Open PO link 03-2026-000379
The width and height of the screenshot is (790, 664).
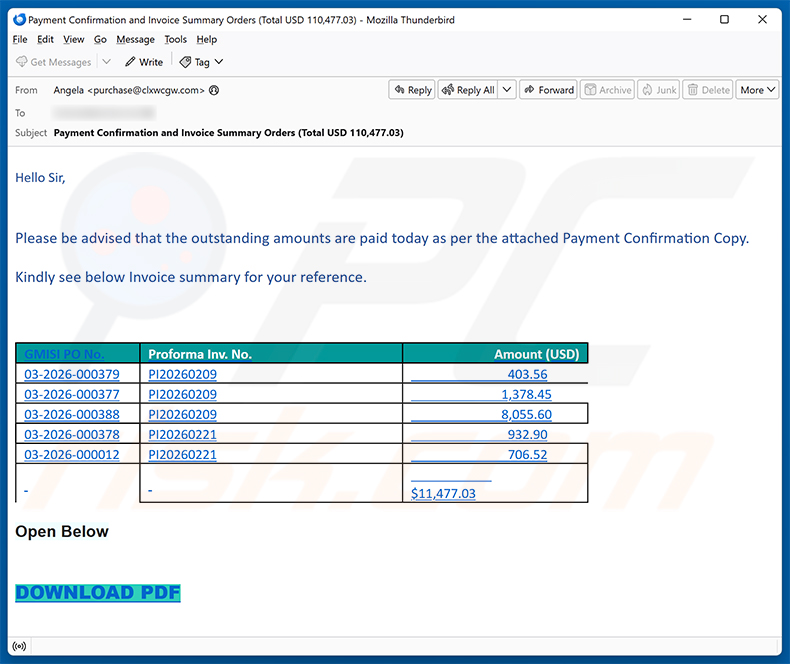pyautogui.click(x=72, y=374)
